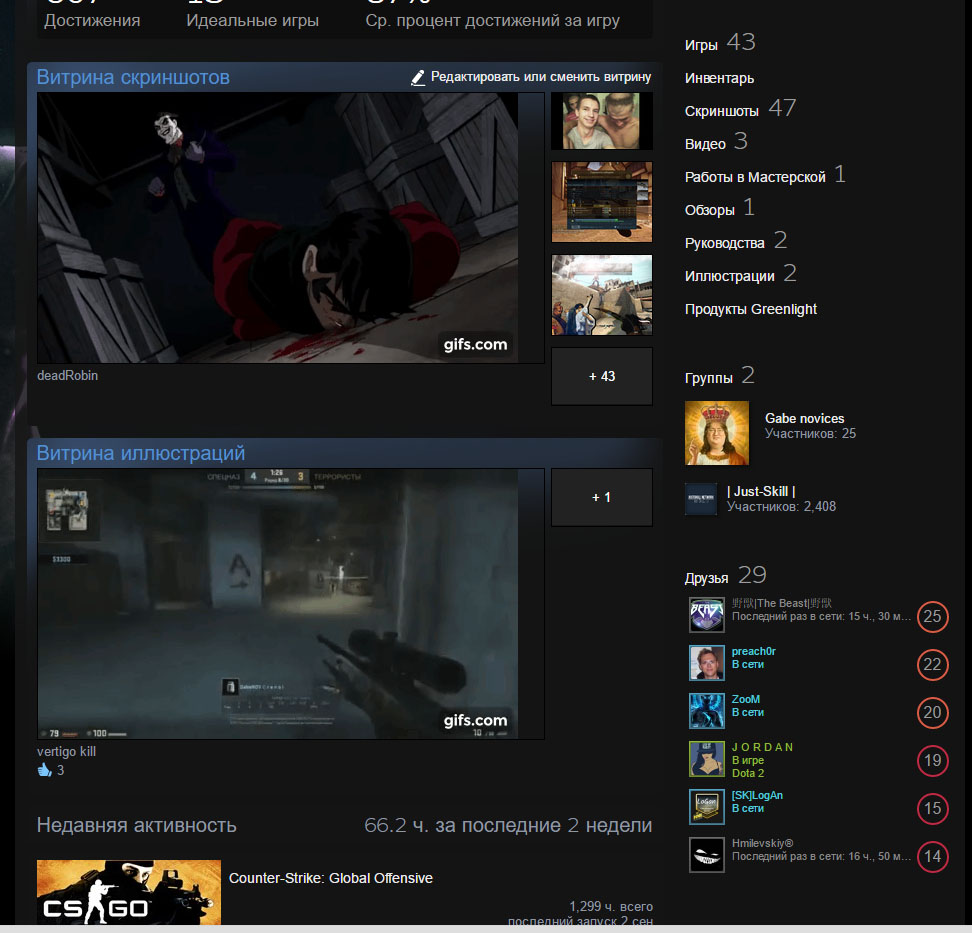This screenshot has height=933, width=972.
Task: Open preach0r profile name
Action: click(x=753, y=651)
